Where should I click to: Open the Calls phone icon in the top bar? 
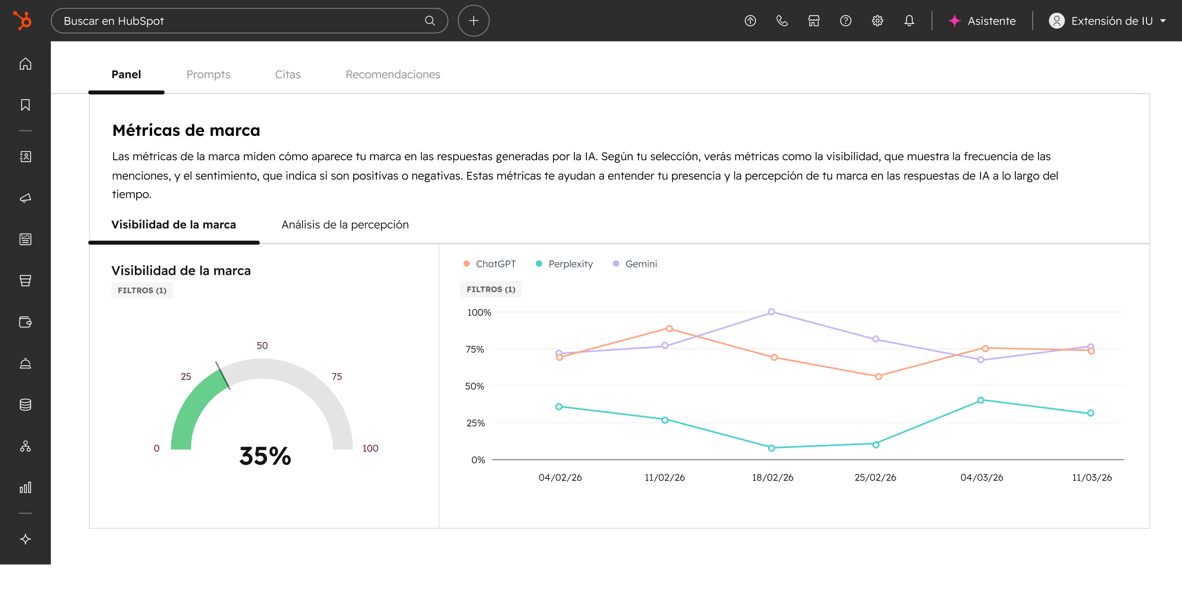781,20
